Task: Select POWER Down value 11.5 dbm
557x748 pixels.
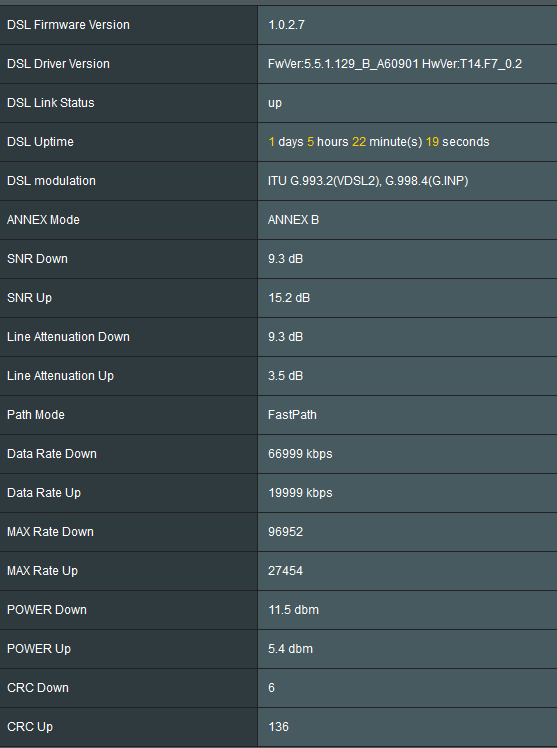Action: click(x=293, y=610)
